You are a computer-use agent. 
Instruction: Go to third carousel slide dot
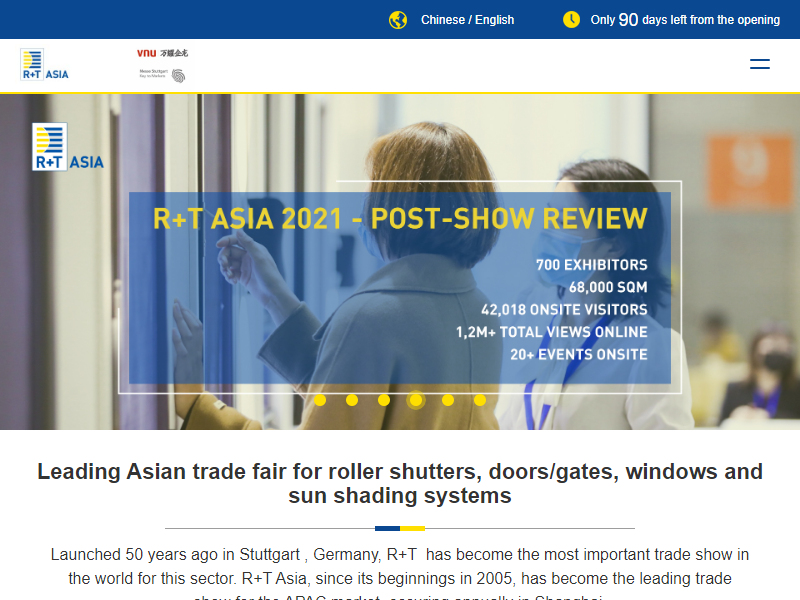pos(384,400)
